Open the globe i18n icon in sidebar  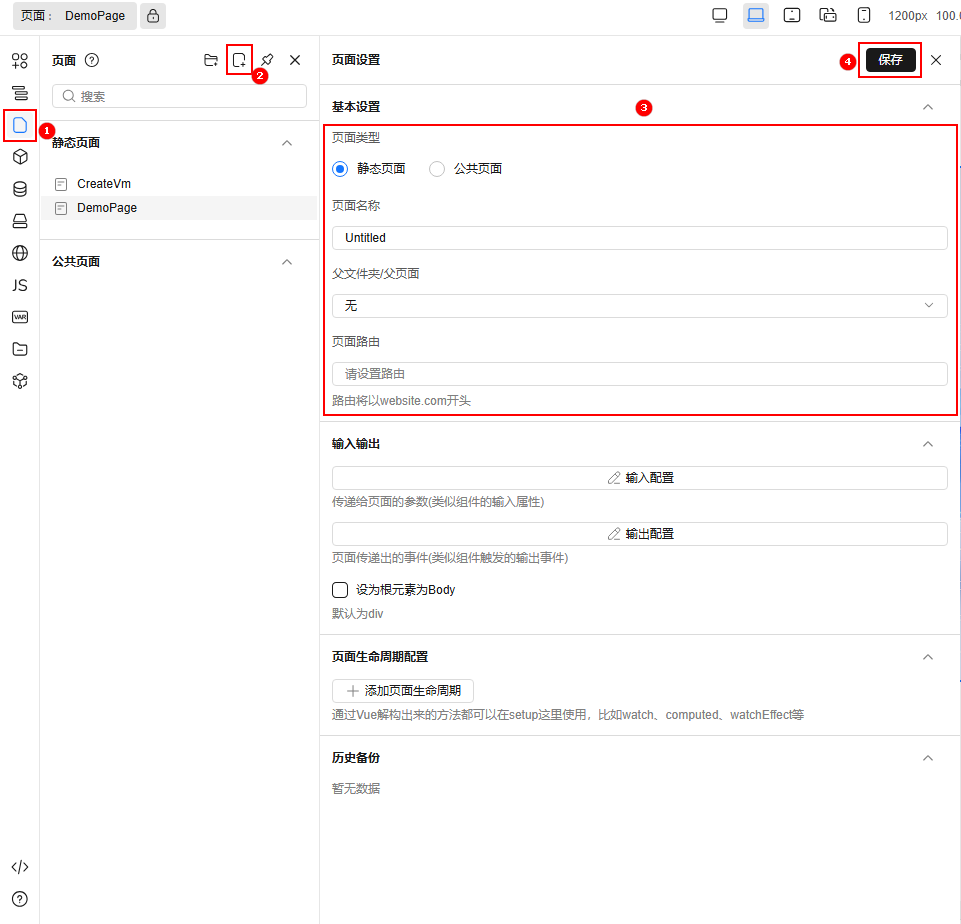pos(19,253)
